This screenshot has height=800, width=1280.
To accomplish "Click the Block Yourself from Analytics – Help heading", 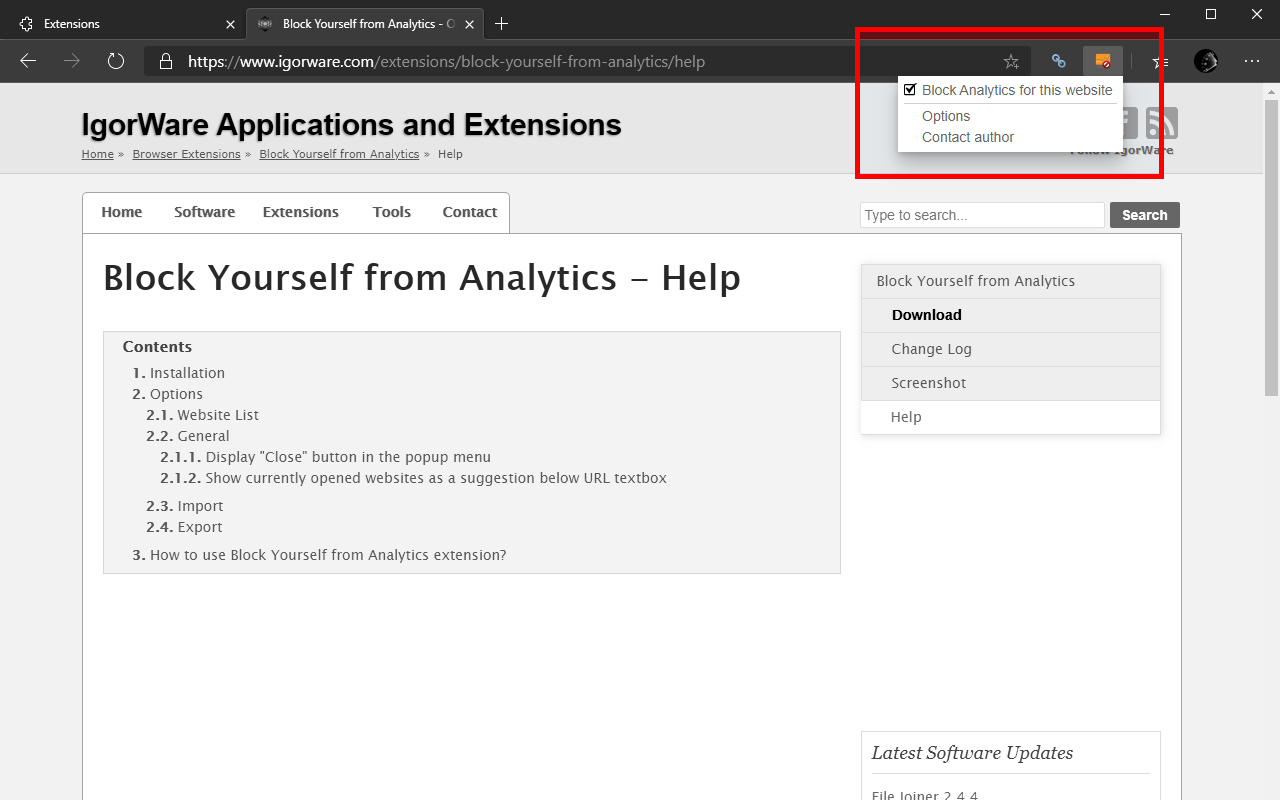I will [x=422, y=277].
